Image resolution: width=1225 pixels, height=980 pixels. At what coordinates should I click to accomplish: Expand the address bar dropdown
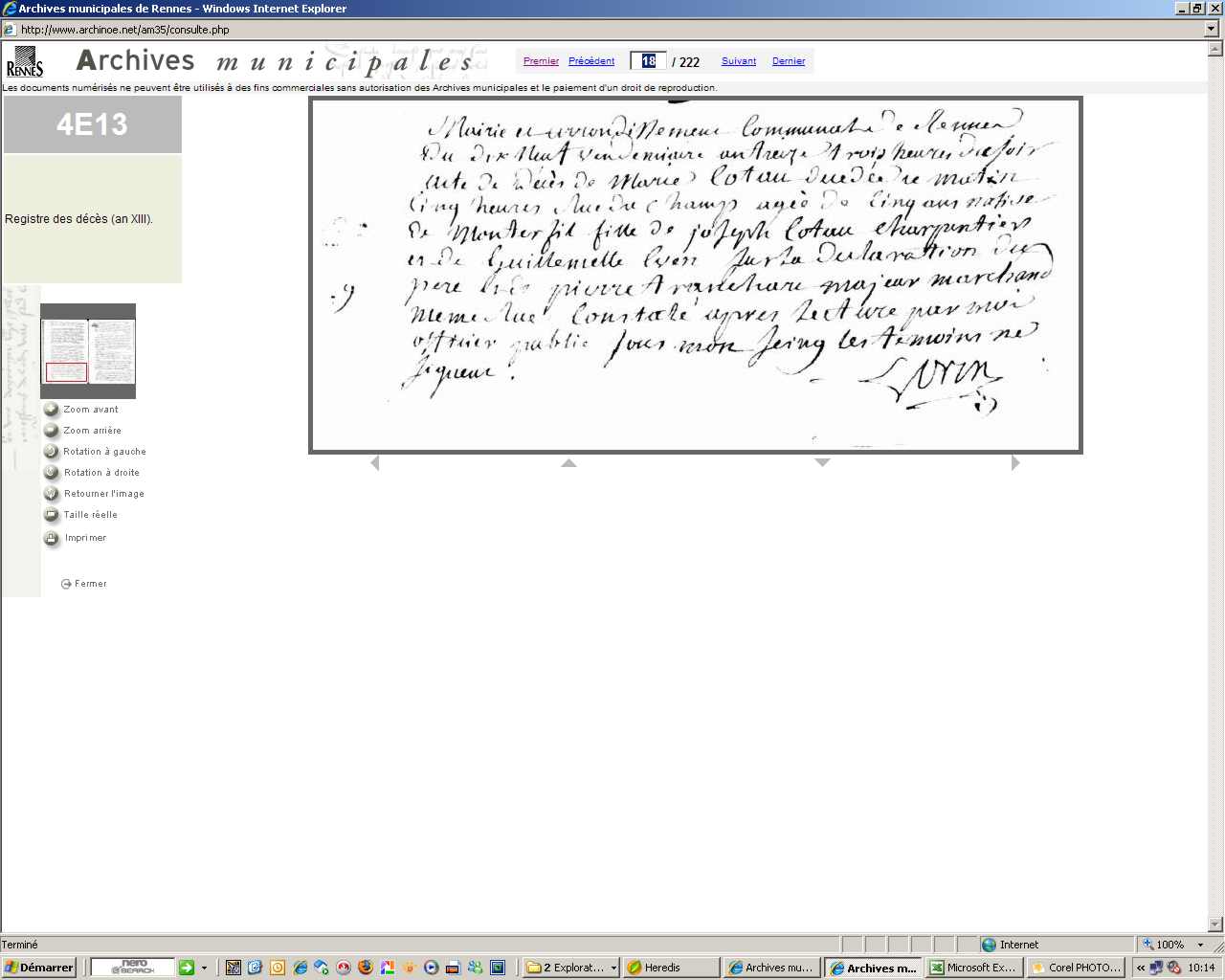point(1212,30)
